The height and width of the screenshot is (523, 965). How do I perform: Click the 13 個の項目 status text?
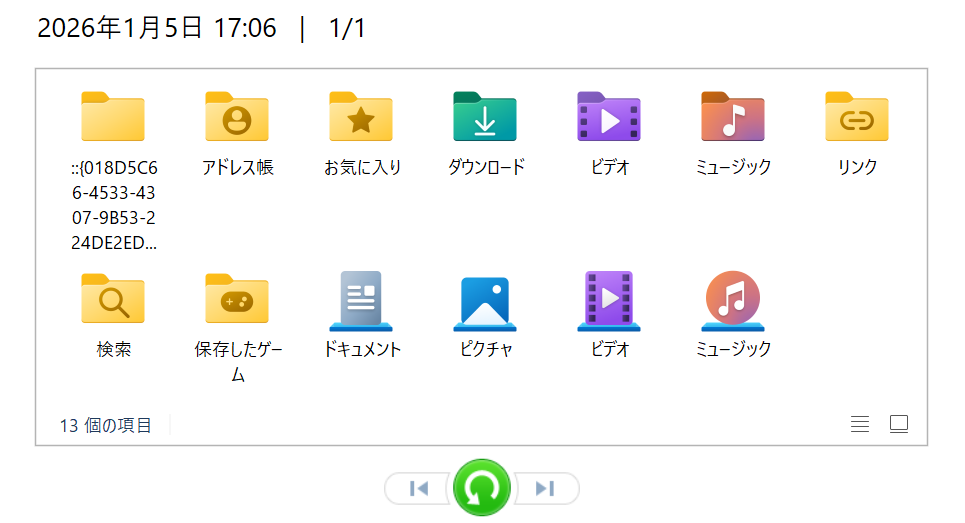point(106,425)
